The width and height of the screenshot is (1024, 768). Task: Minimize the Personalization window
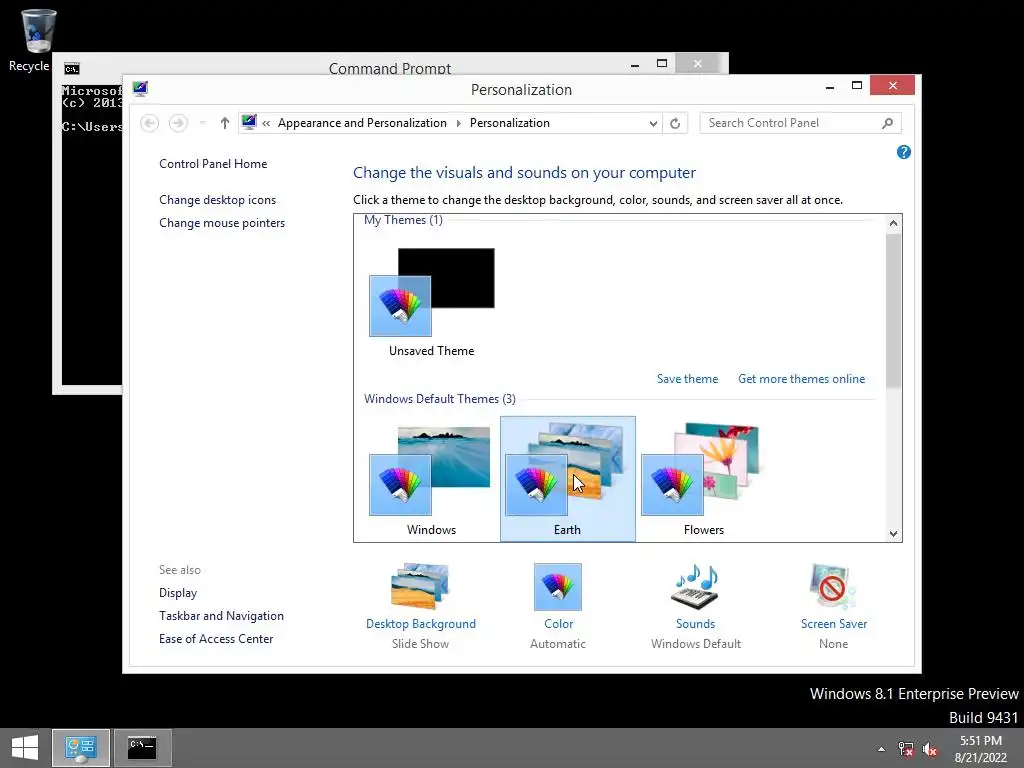[830, 86]
